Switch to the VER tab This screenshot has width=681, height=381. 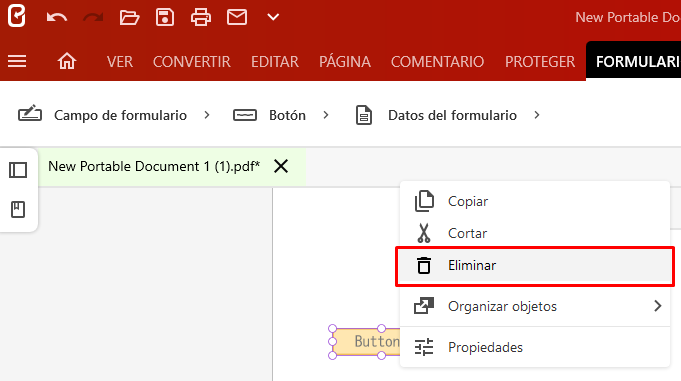click(120, 62)
